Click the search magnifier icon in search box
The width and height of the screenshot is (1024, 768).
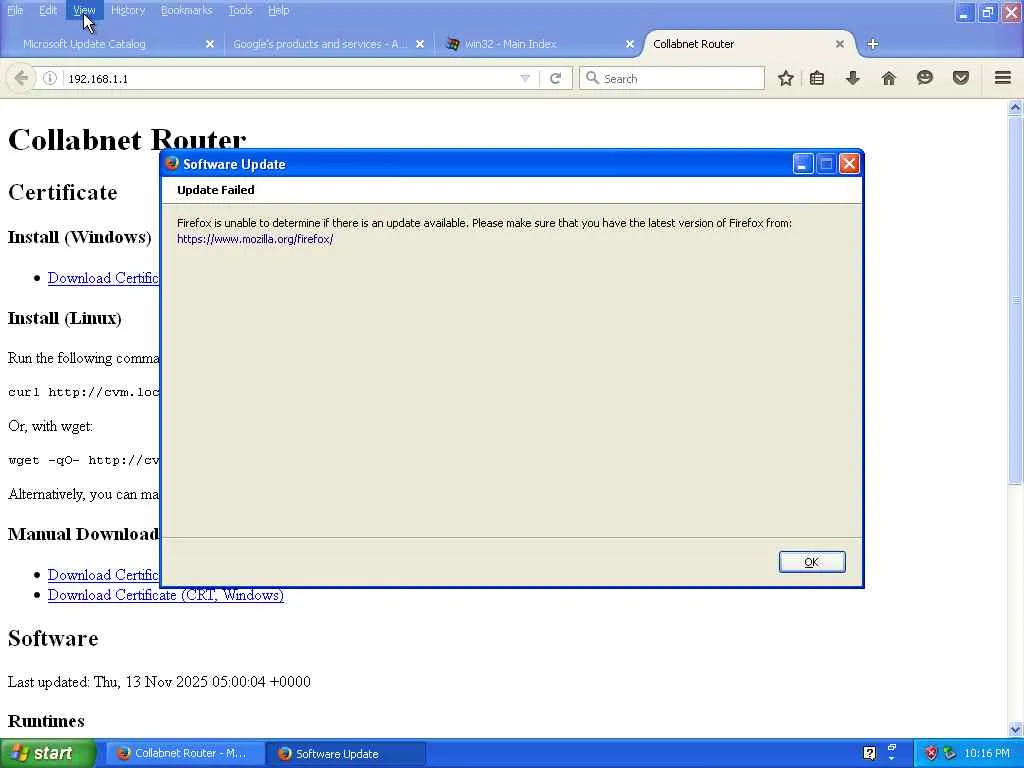point(592,78)
